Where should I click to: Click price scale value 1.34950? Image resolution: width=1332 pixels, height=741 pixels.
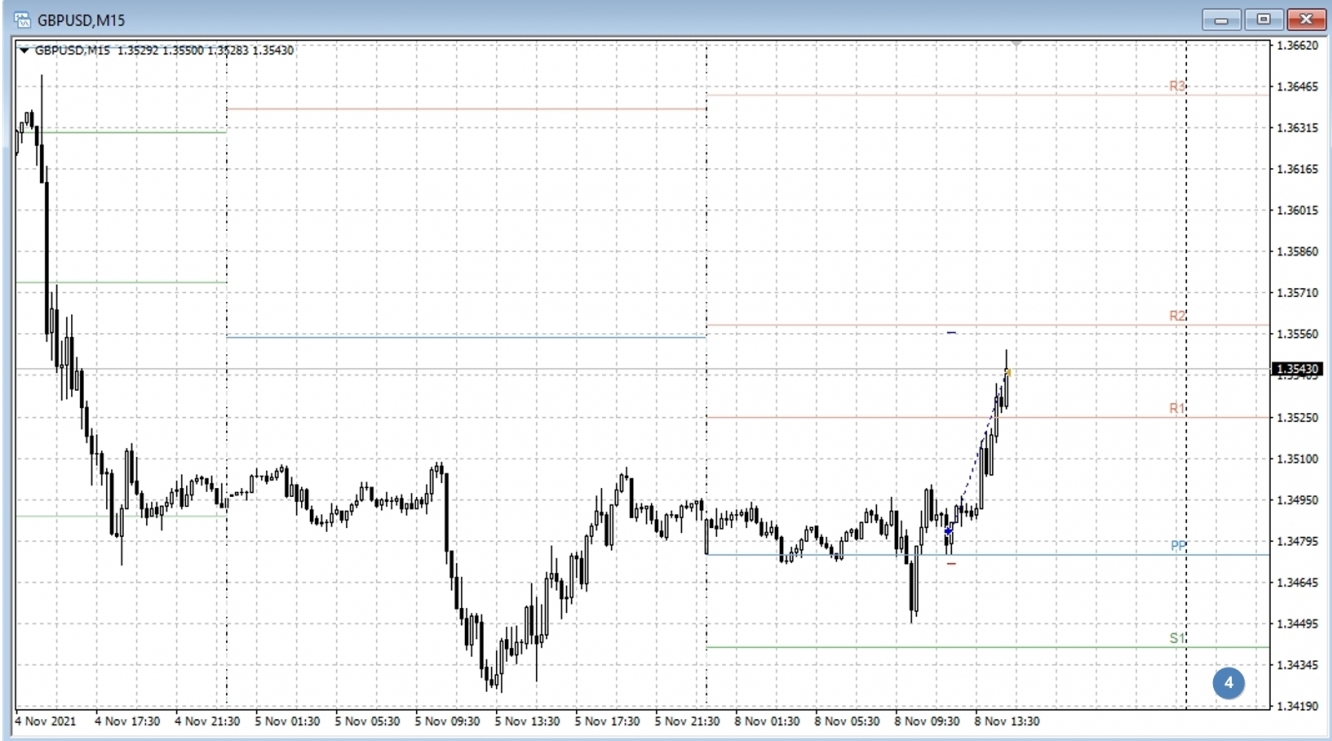1299,499
